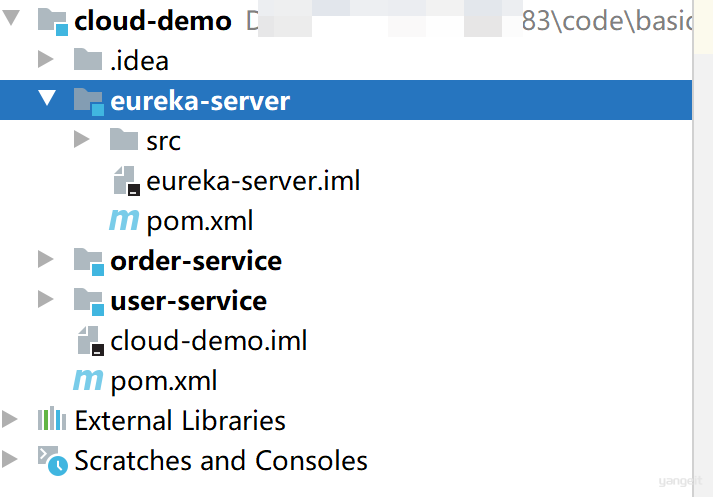Image resolution: width=713 pixels, height=497 pixels.
Task: Click the .idea folder icon
Action: 88,59
